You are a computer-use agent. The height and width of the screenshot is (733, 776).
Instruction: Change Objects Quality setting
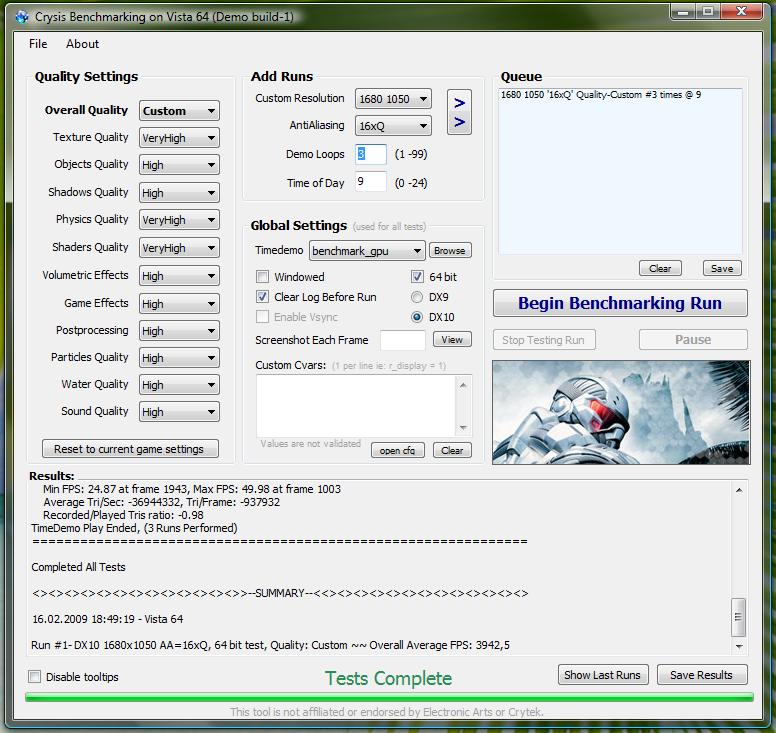pos(179,165)
